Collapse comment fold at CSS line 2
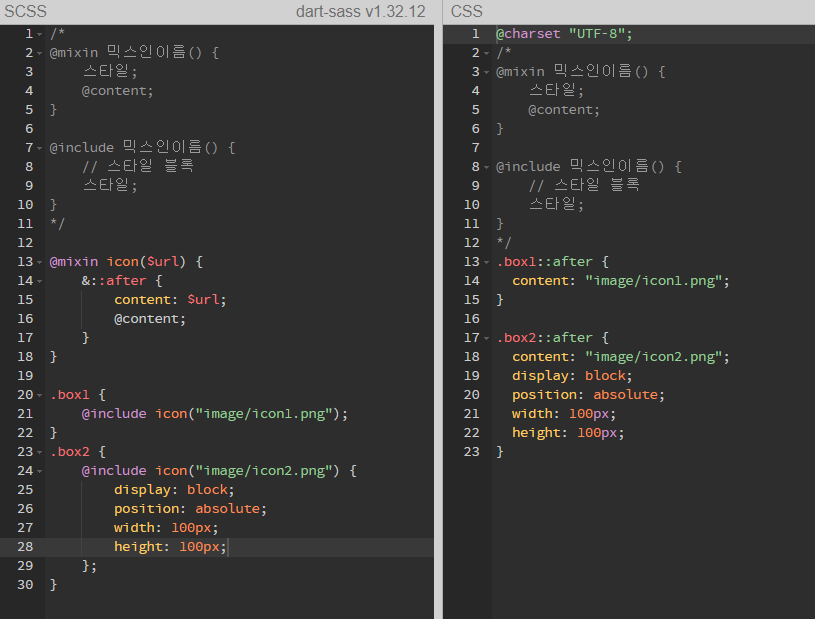815x619 pixels. (x=487, y=53)
